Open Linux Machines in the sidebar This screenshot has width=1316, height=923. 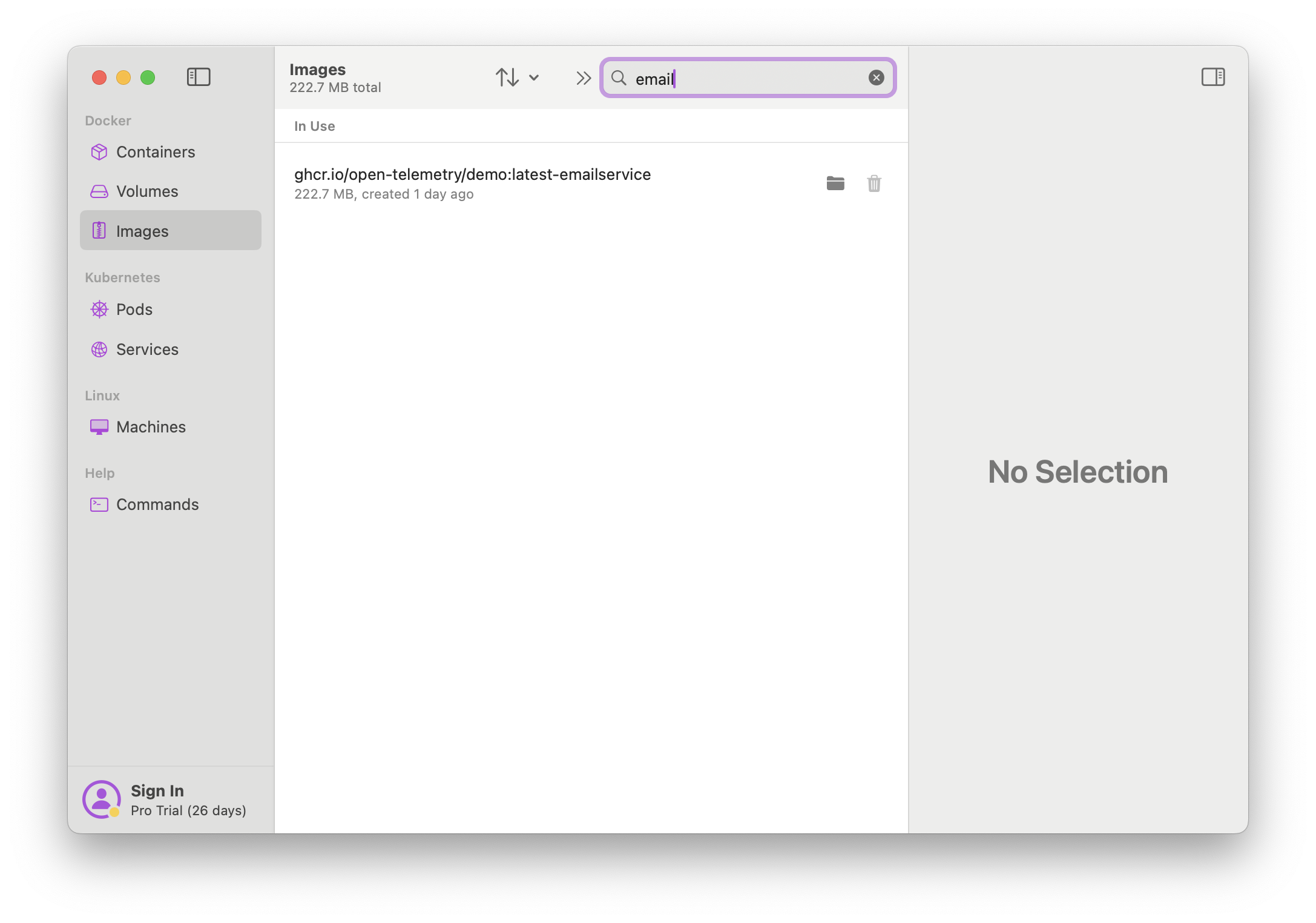point(170,427)
